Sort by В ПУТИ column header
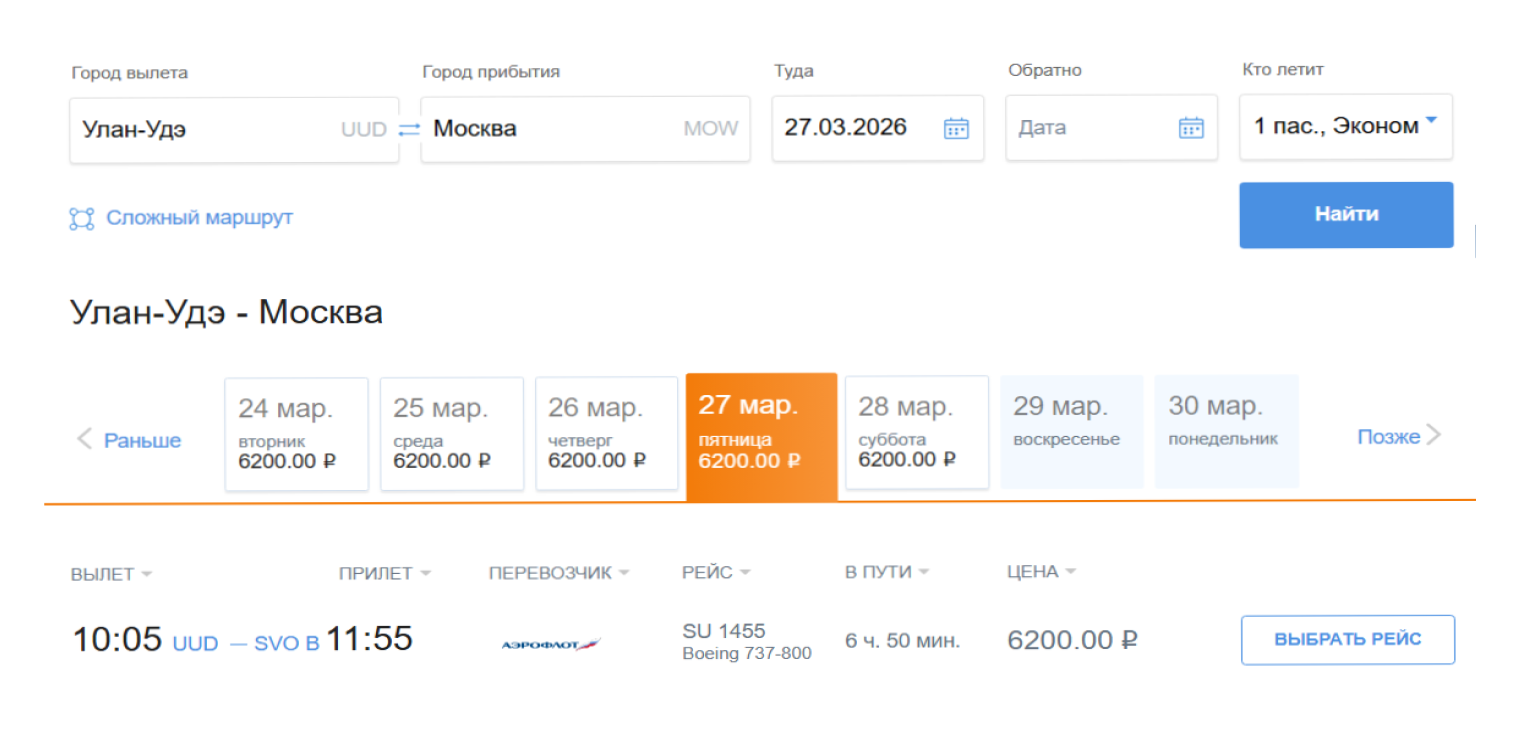 [878, 572]
